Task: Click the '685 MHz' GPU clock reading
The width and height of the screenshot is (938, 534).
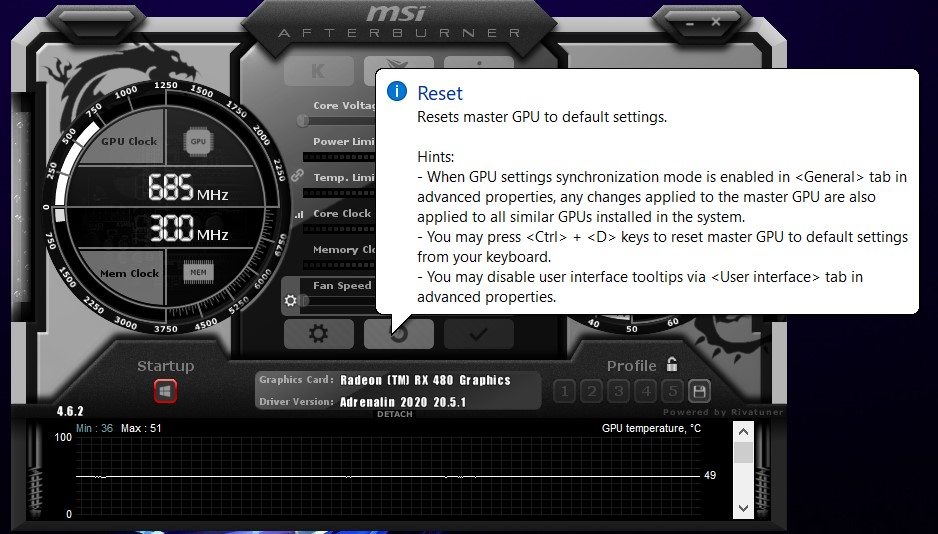Action: tap(188, 187)
